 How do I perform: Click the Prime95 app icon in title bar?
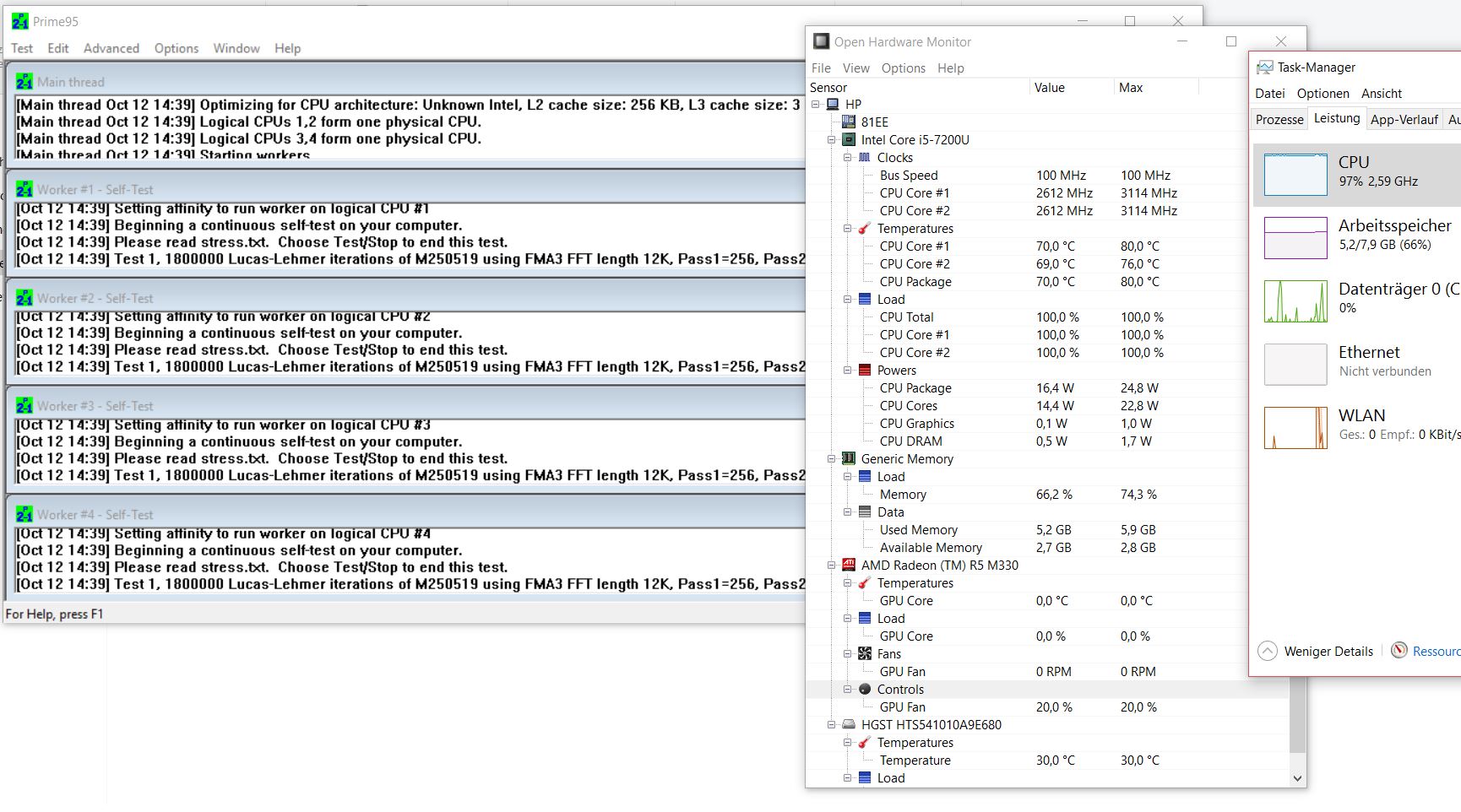tap(20, 22)
